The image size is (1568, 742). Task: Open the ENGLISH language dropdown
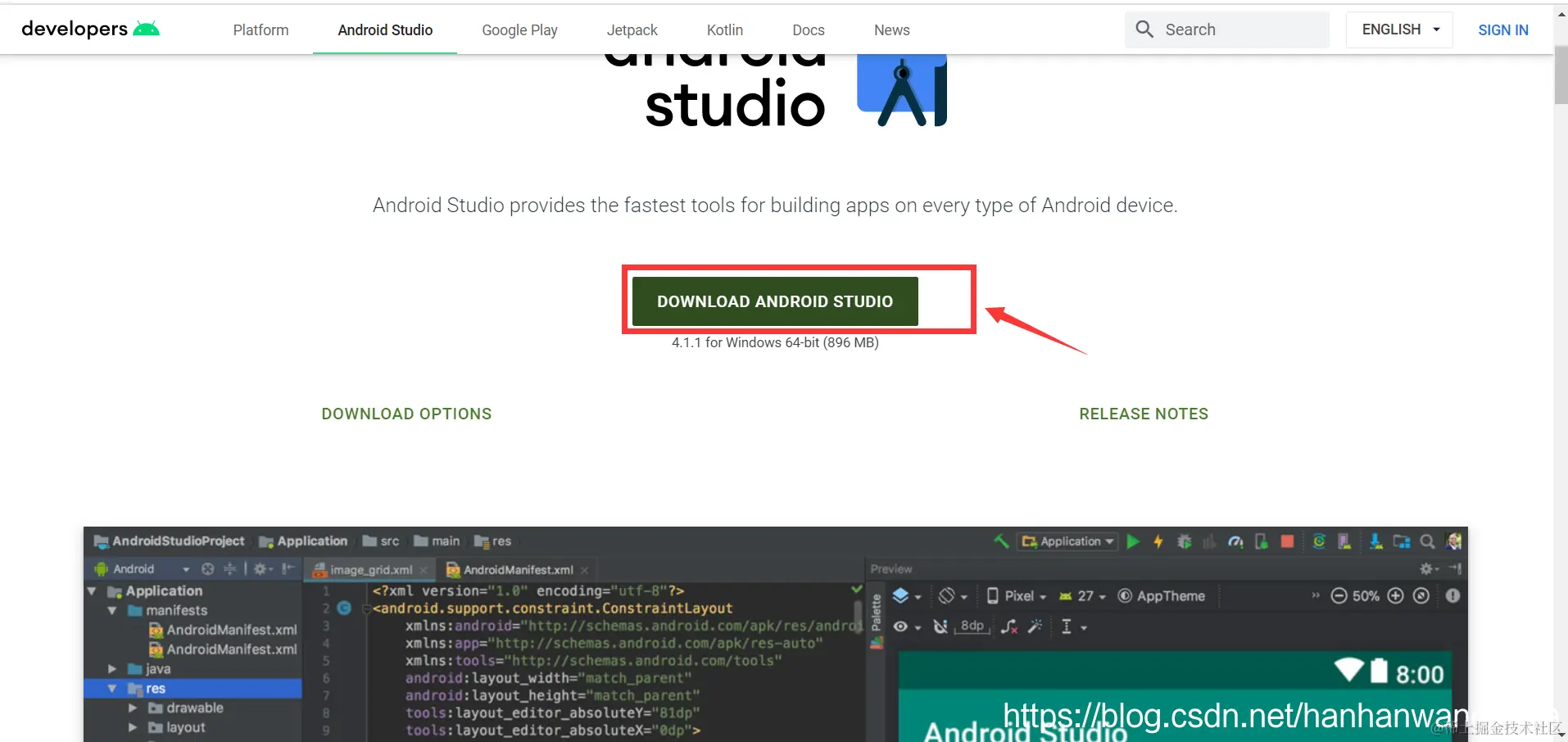point(1399,29)
